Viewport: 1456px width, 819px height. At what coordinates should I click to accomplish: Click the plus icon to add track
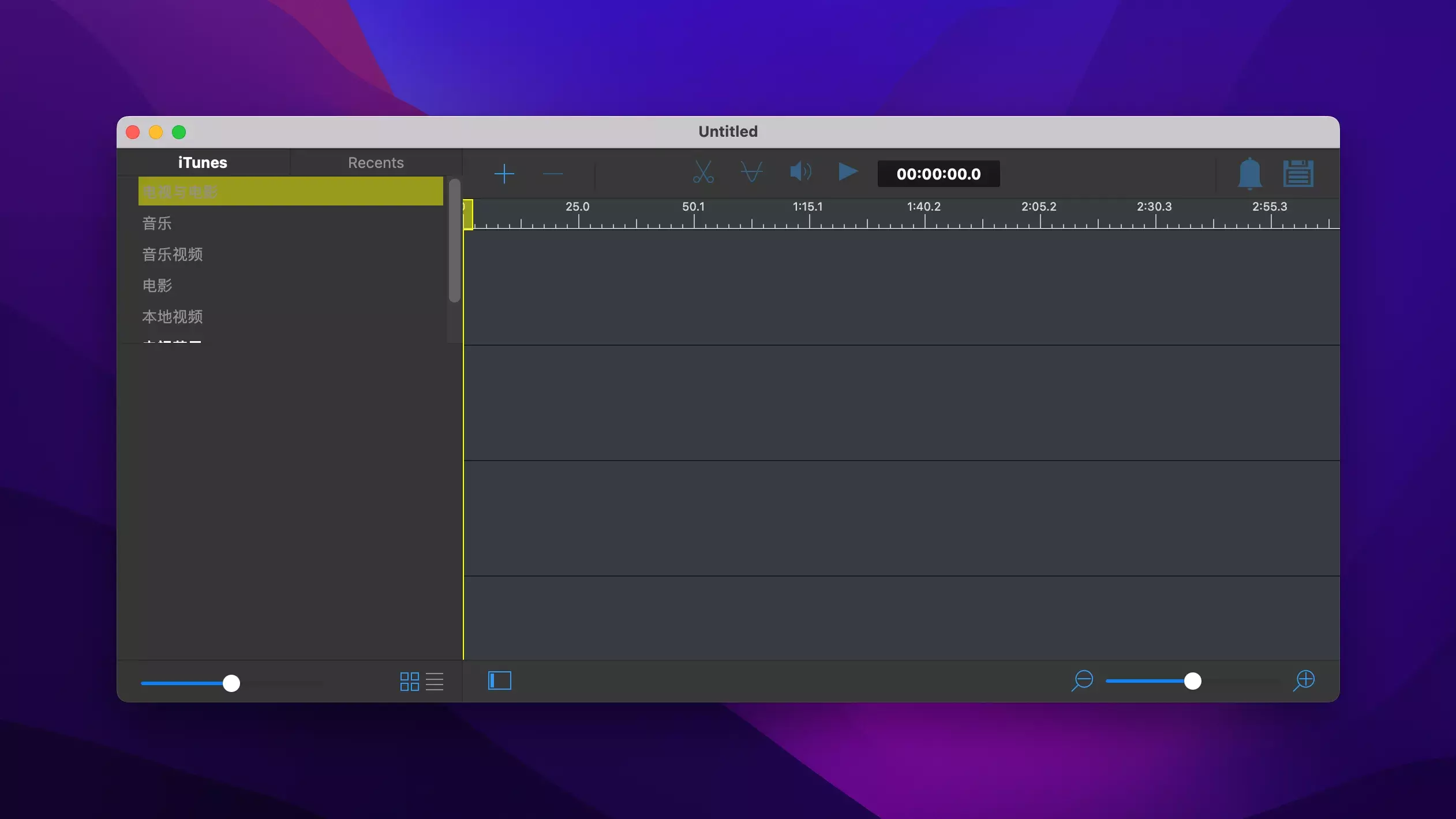504,174
